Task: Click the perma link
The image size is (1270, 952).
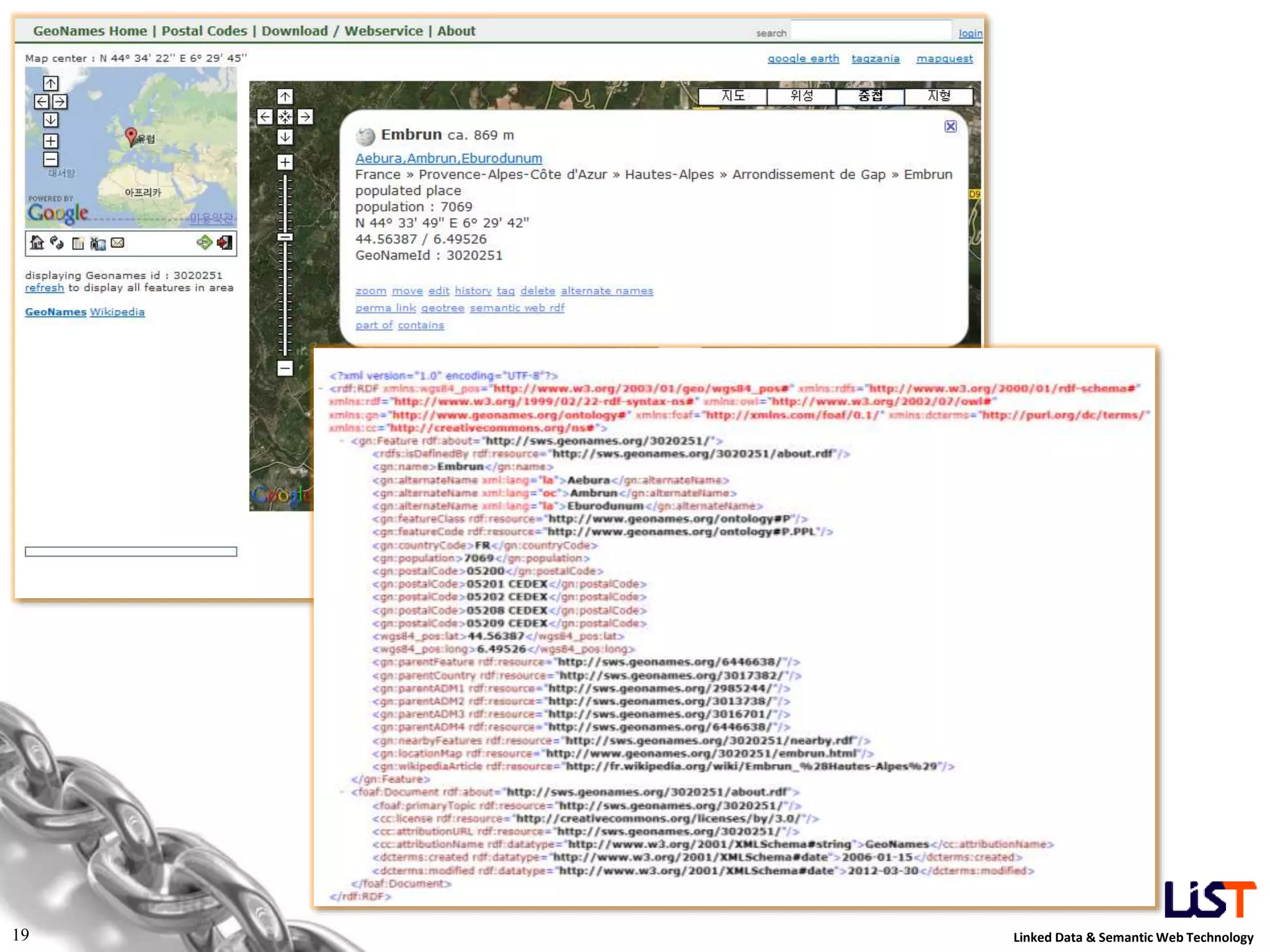Action: coord(385,308)
